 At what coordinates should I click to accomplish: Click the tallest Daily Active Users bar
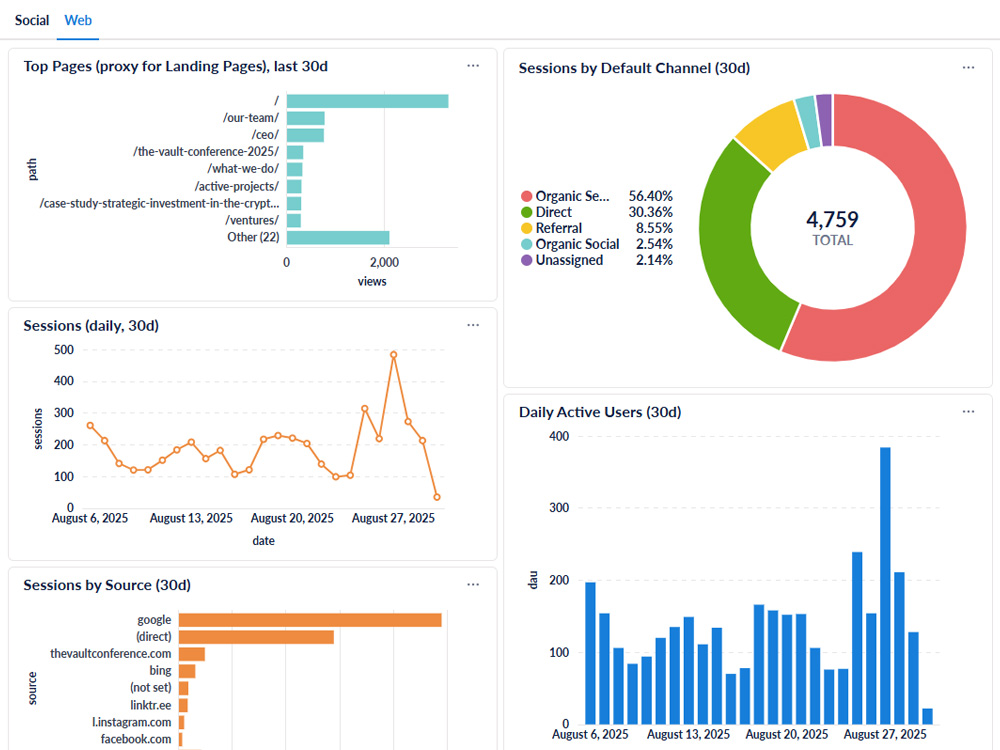[x=885, y=585]
